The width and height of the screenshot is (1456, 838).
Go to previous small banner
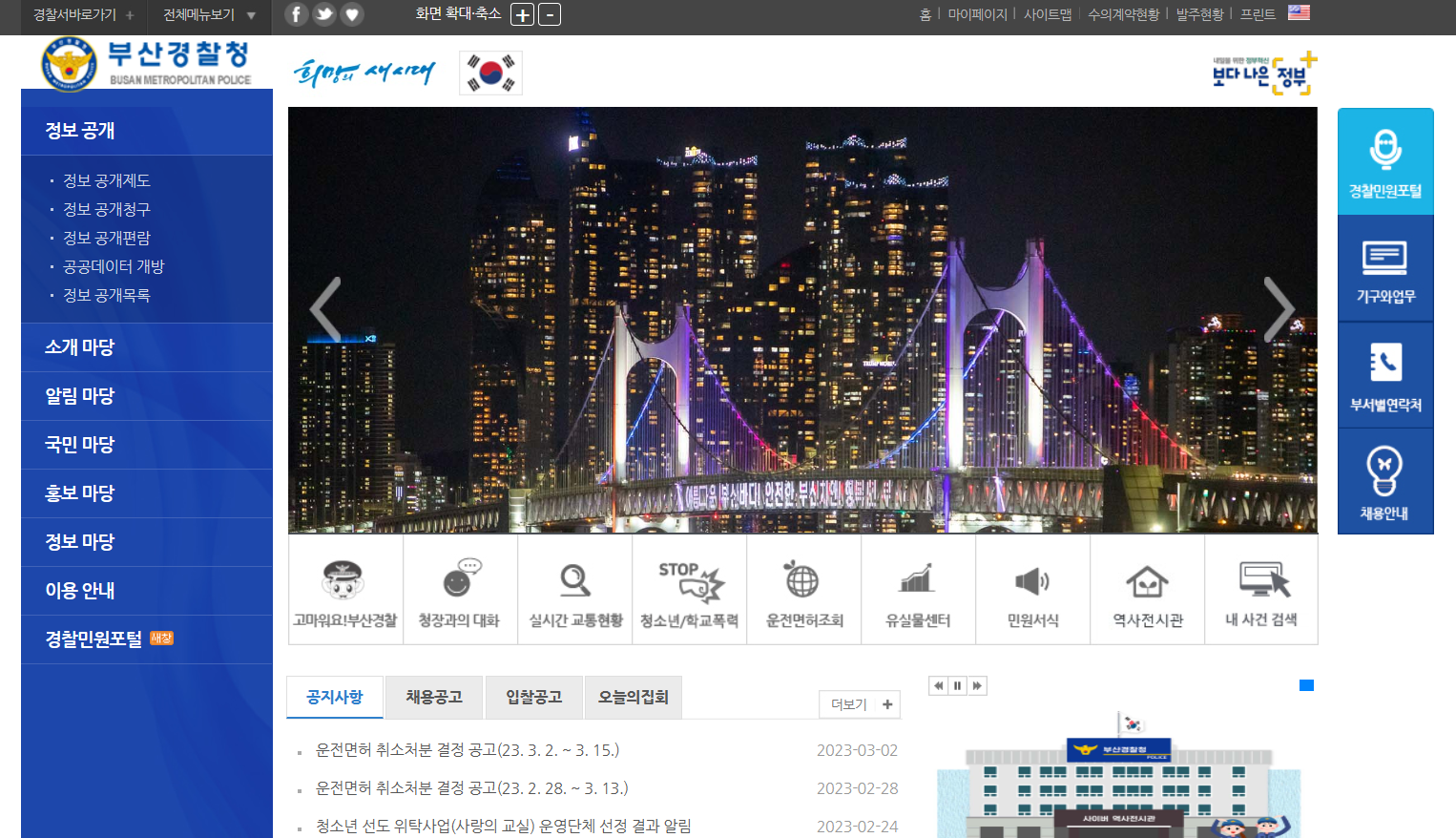(x=939, y=685)
